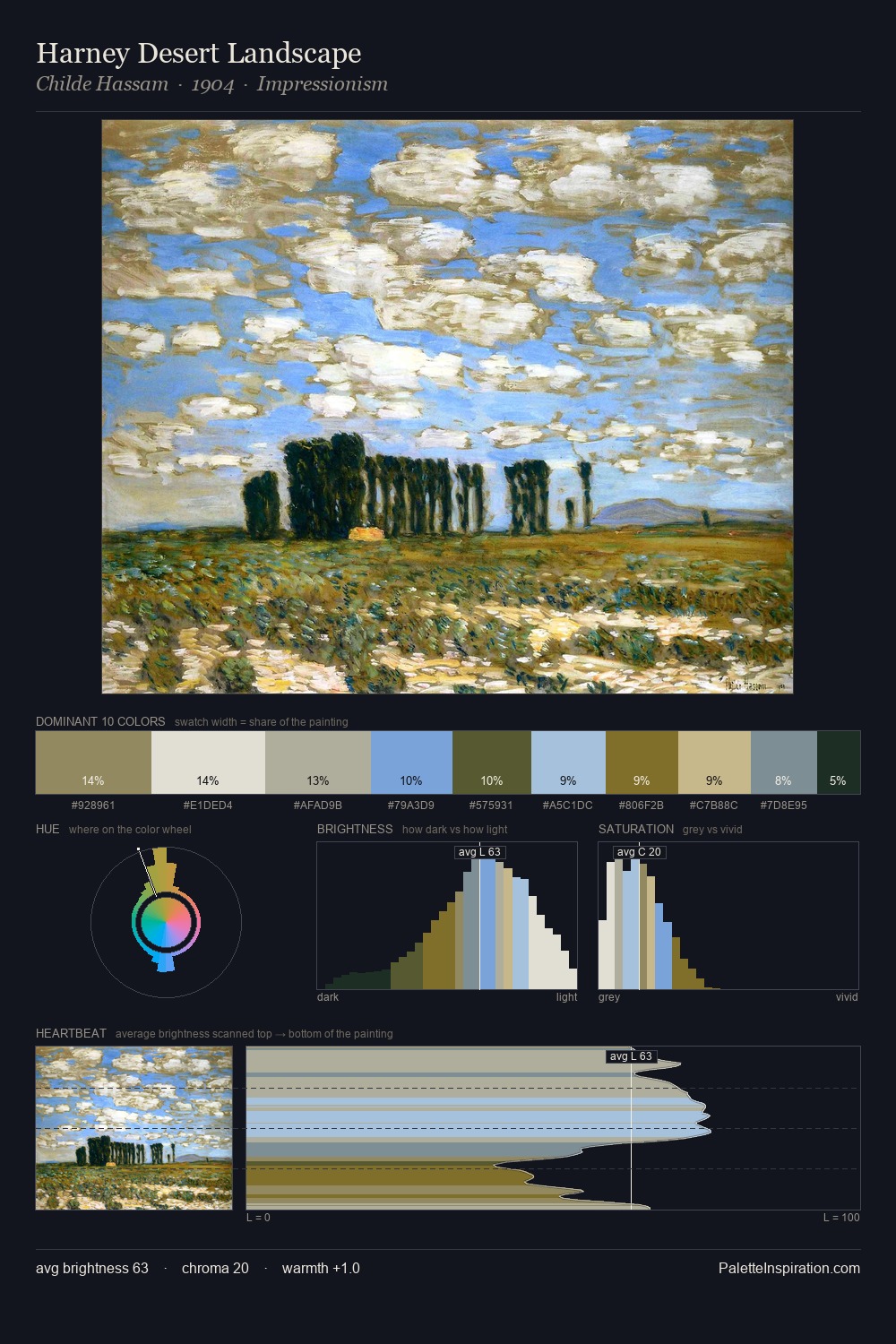Screen dimensions: 896x1344
Task: Click the HEARTBEAT section heading
Action: 71,1033
